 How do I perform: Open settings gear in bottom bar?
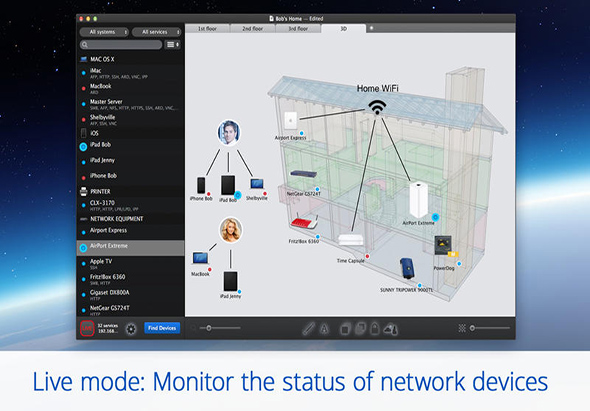[x=131, y=329]
